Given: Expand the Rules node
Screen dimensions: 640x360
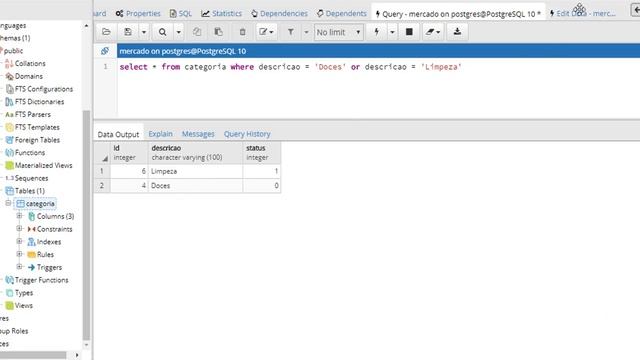Looking at the screenshot, I should coord(19,254).
